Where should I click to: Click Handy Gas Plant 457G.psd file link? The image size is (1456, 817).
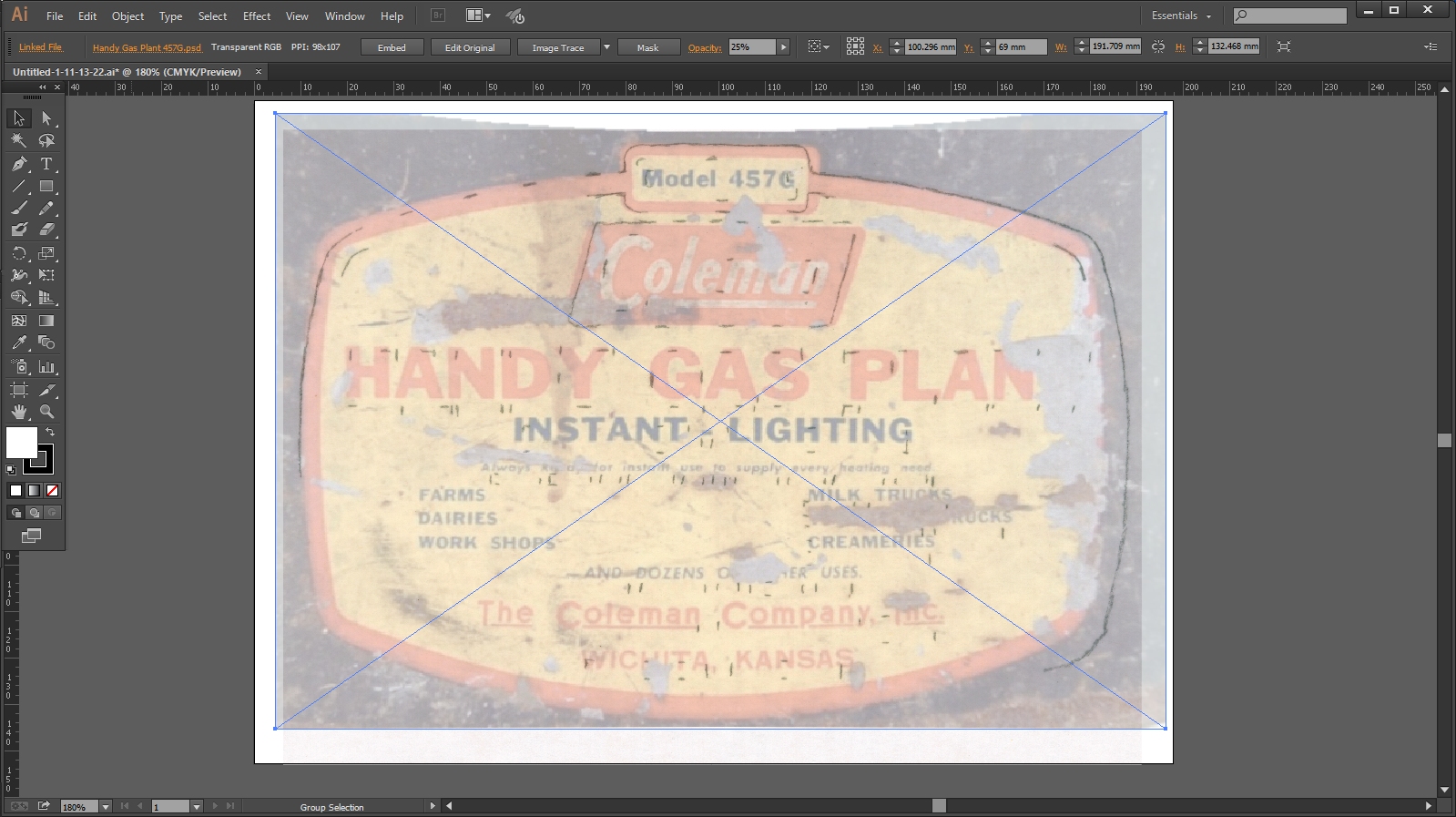click(147, 47)
